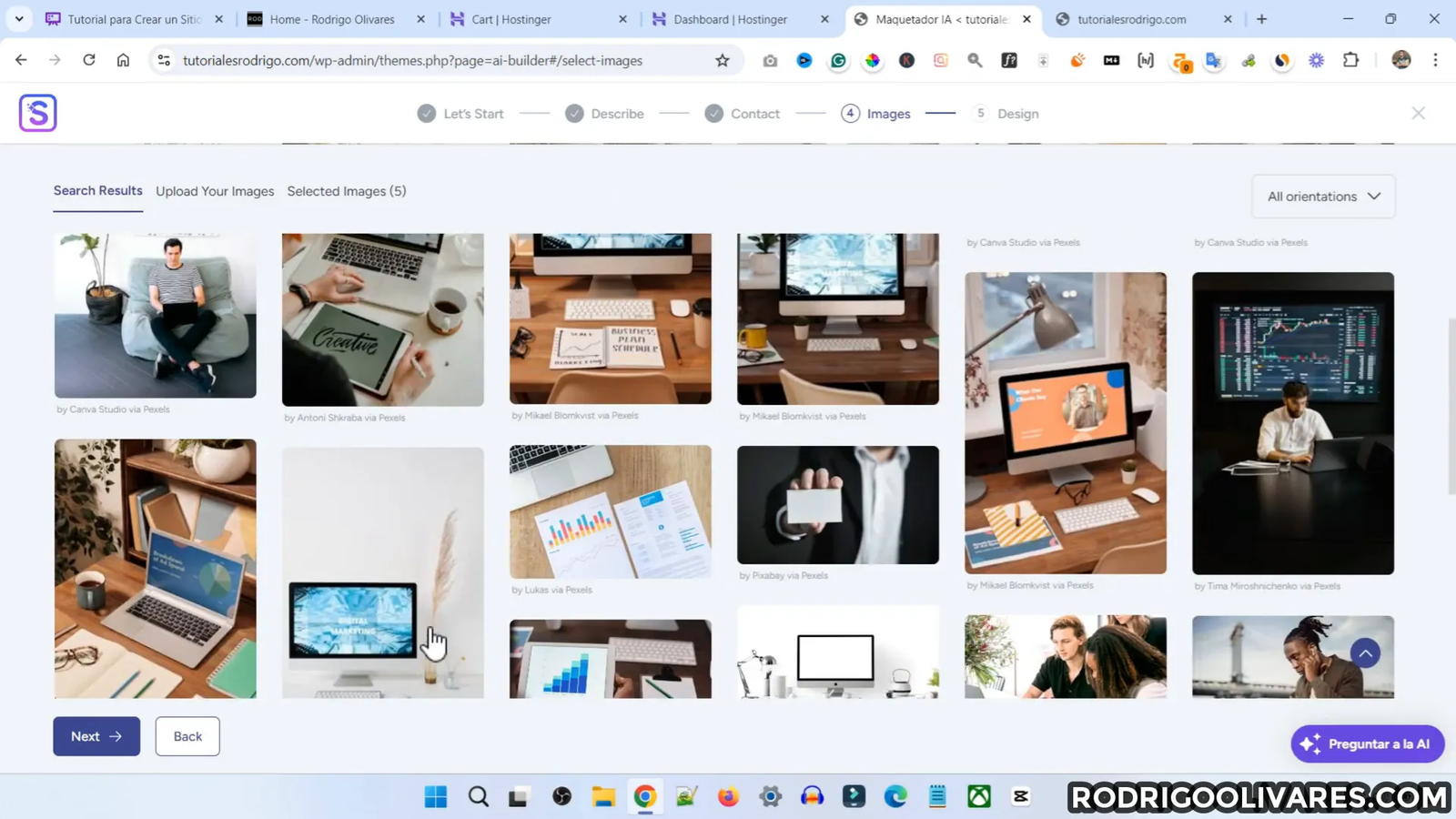Open the Chrome three-dot menu
Screen dimensions: 1456x819
pyautogui.click(x=1435, y=61)
